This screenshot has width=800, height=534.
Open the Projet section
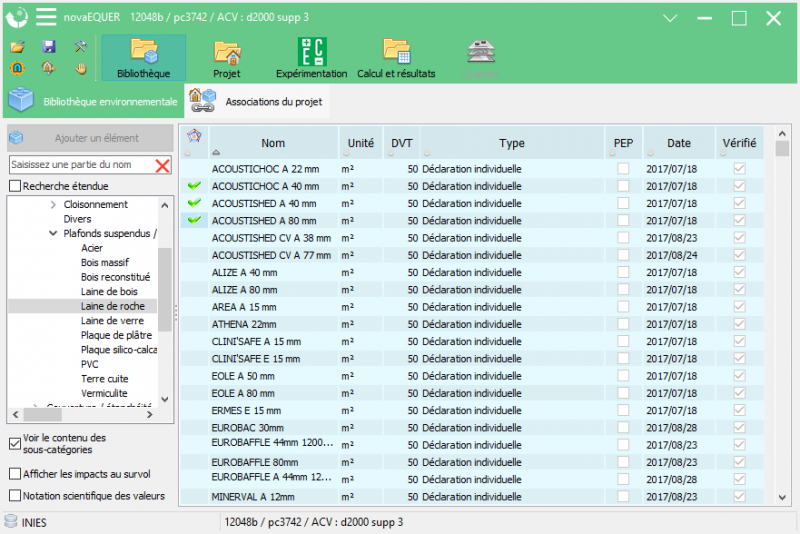tap(227, 58)
